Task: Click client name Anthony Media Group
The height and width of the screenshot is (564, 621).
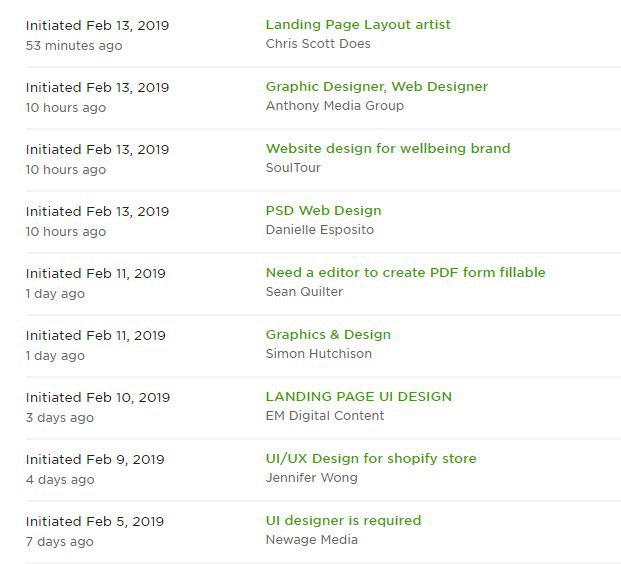Action: click(335, 106)
